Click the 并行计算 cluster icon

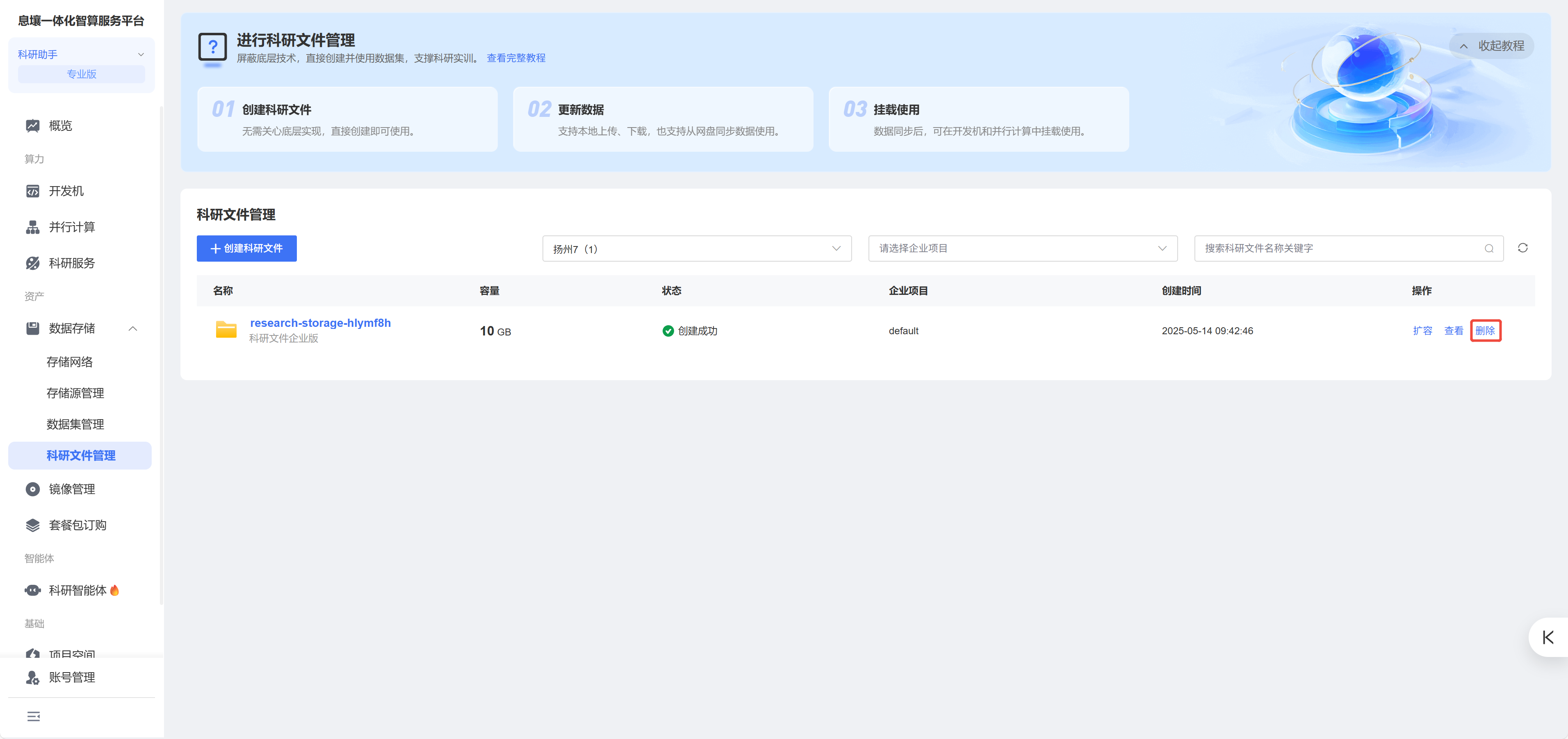tap(33, 227)
